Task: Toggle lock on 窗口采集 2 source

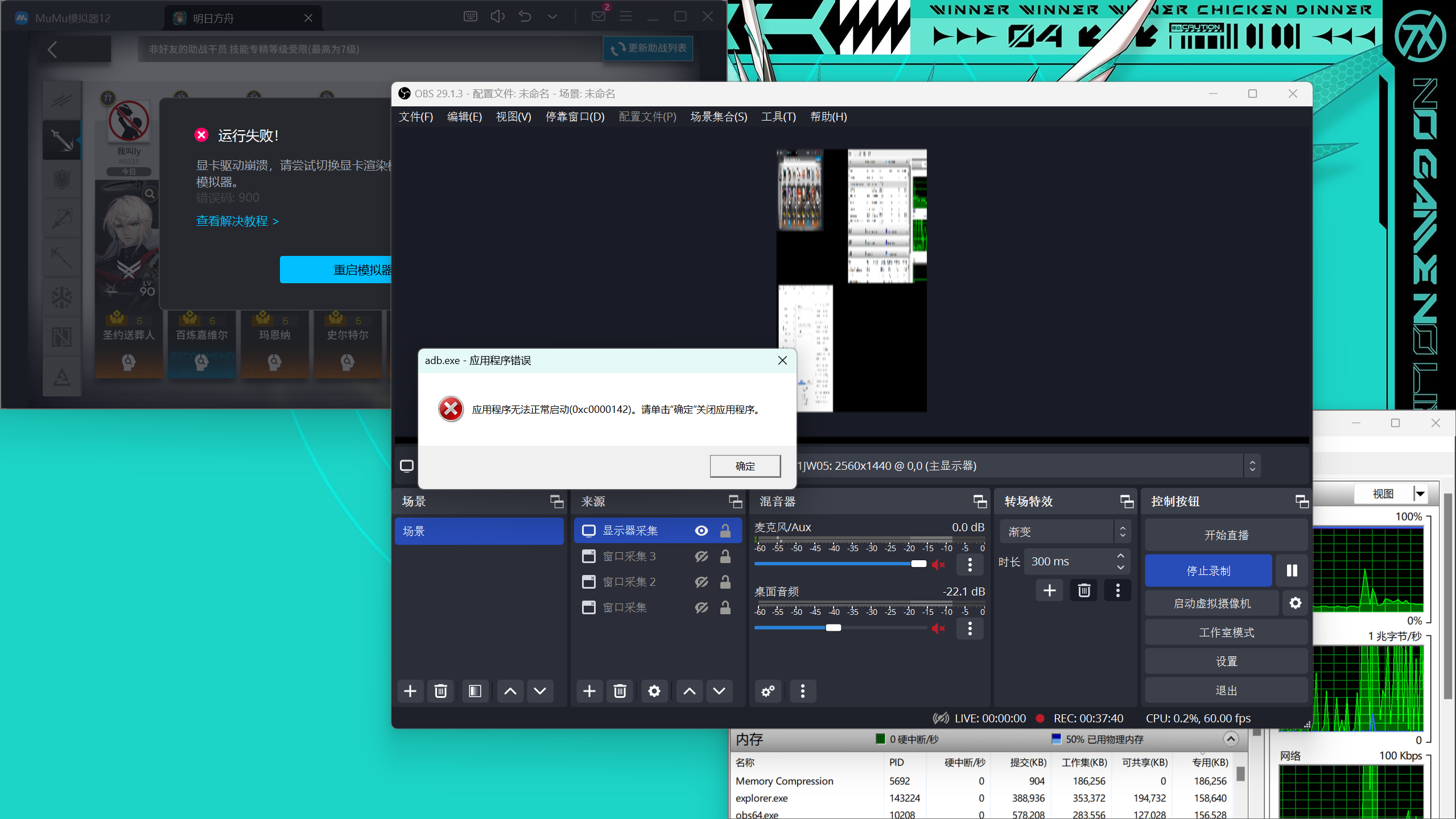Action: coord(725,582)
